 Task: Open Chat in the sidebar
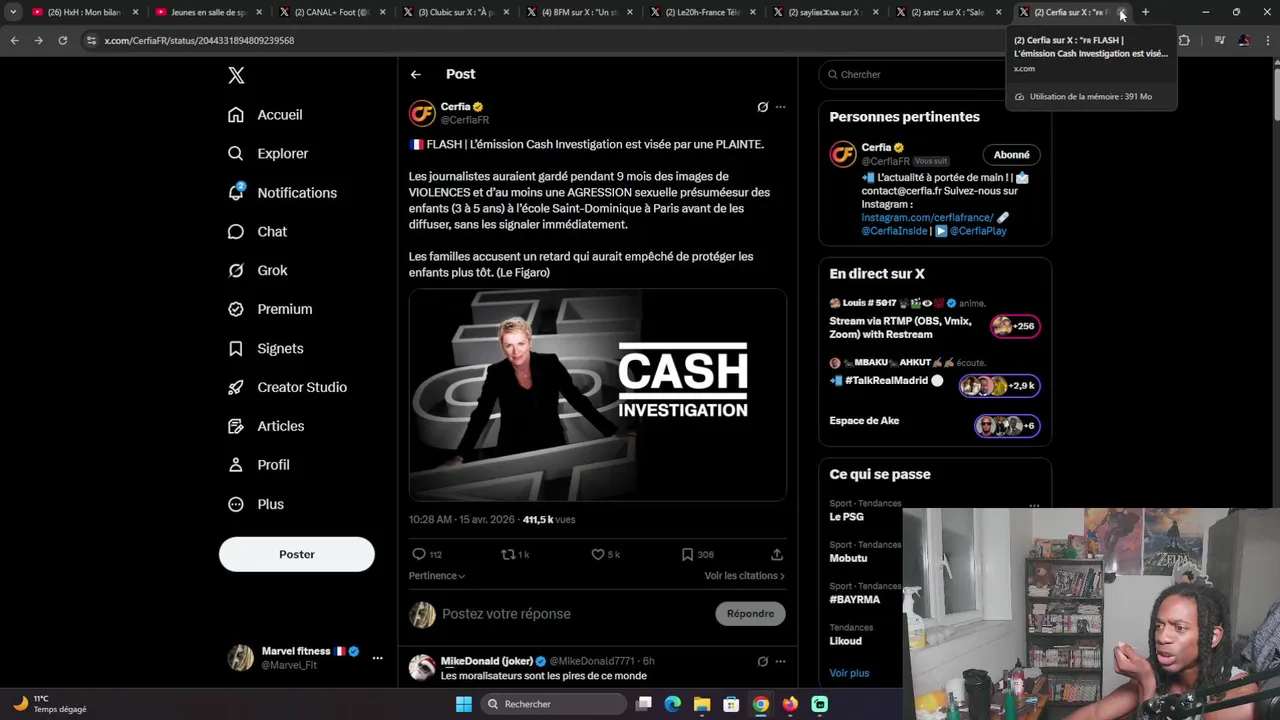point(257,232)
